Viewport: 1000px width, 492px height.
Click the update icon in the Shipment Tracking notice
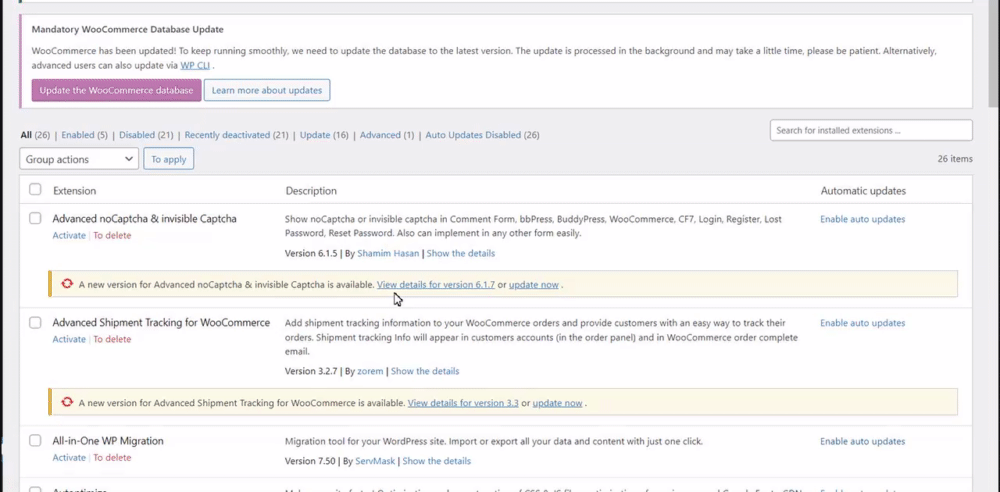(x=67, y=403)
